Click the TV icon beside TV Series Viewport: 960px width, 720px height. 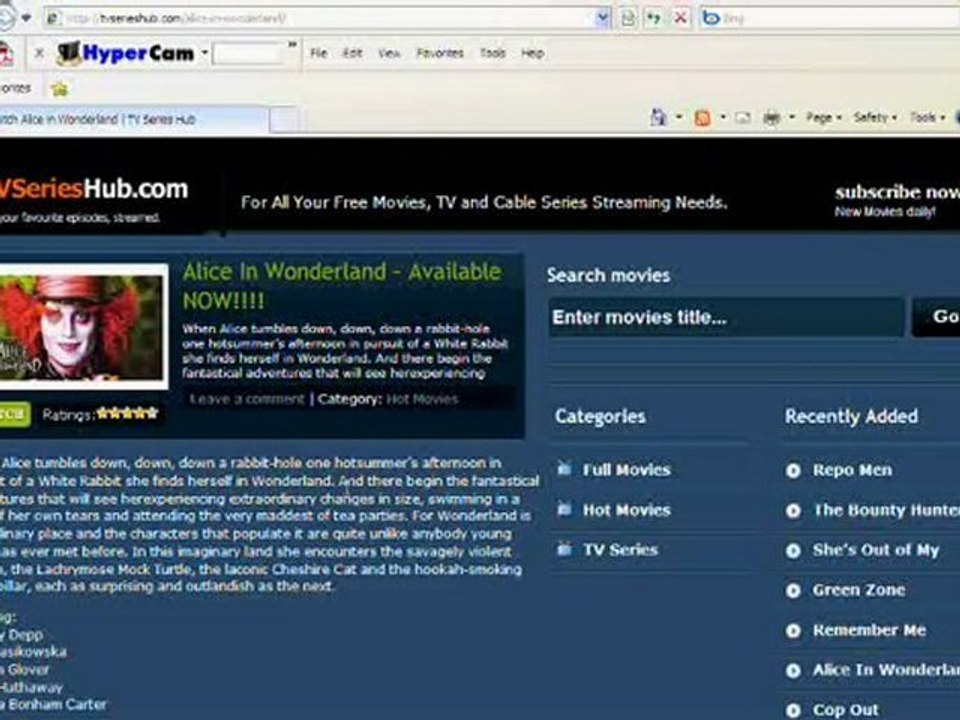[564, 549]
